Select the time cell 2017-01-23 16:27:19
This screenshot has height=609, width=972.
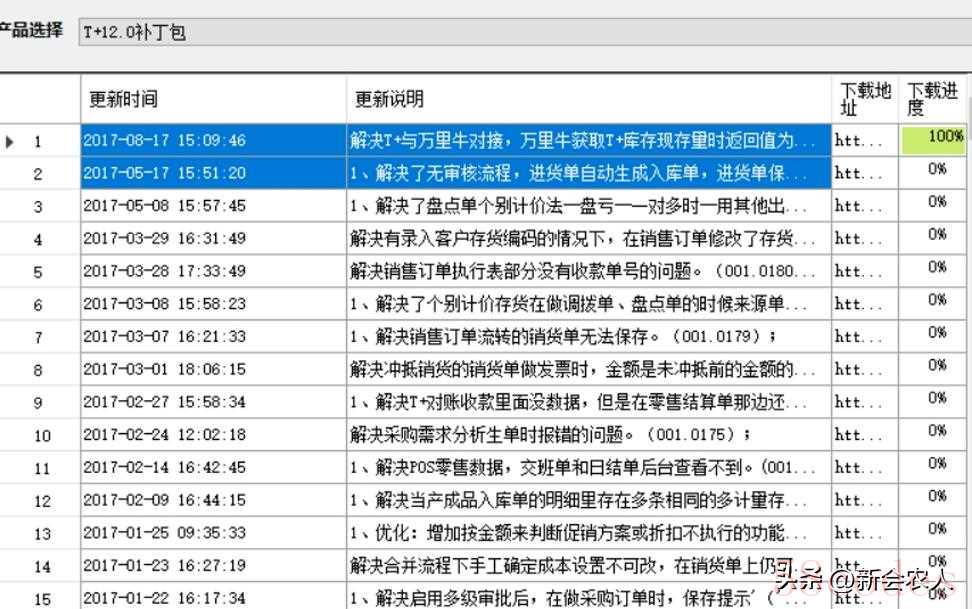click(x=213, y=566)
